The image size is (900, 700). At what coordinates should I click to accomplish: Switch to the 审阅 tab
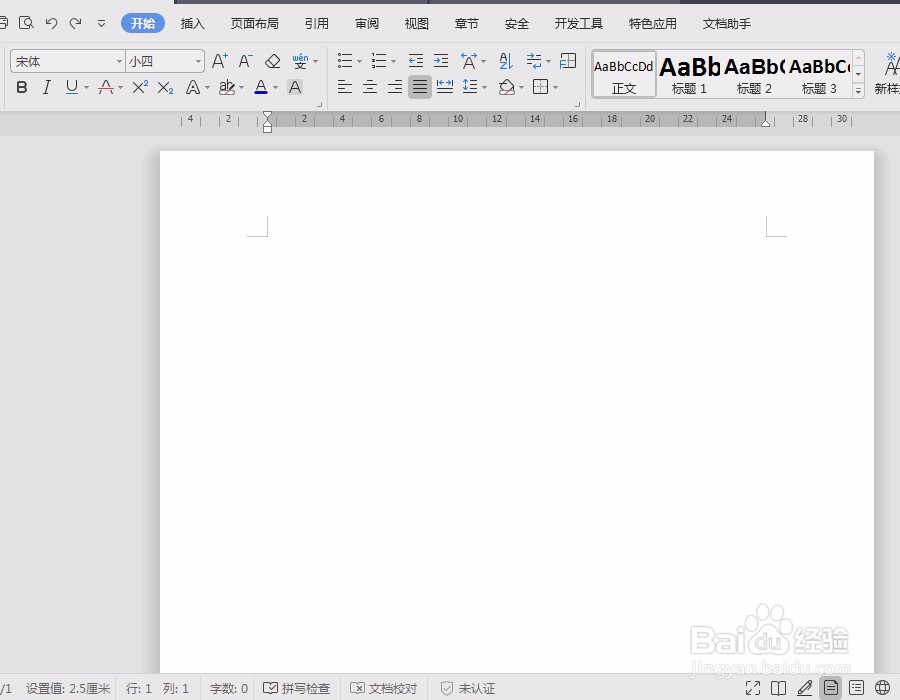click(x=367, y=24)
